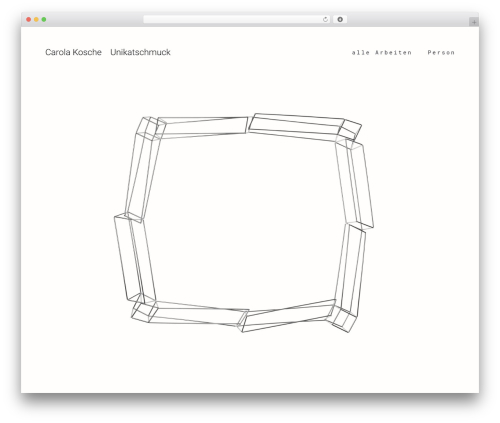Click the download icon beside the address bar

(340, 19)
